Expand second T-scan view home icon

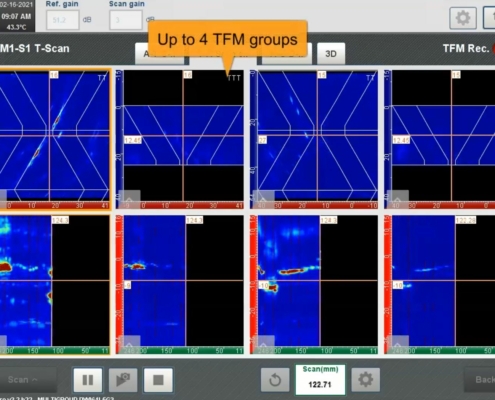(129, 199)
